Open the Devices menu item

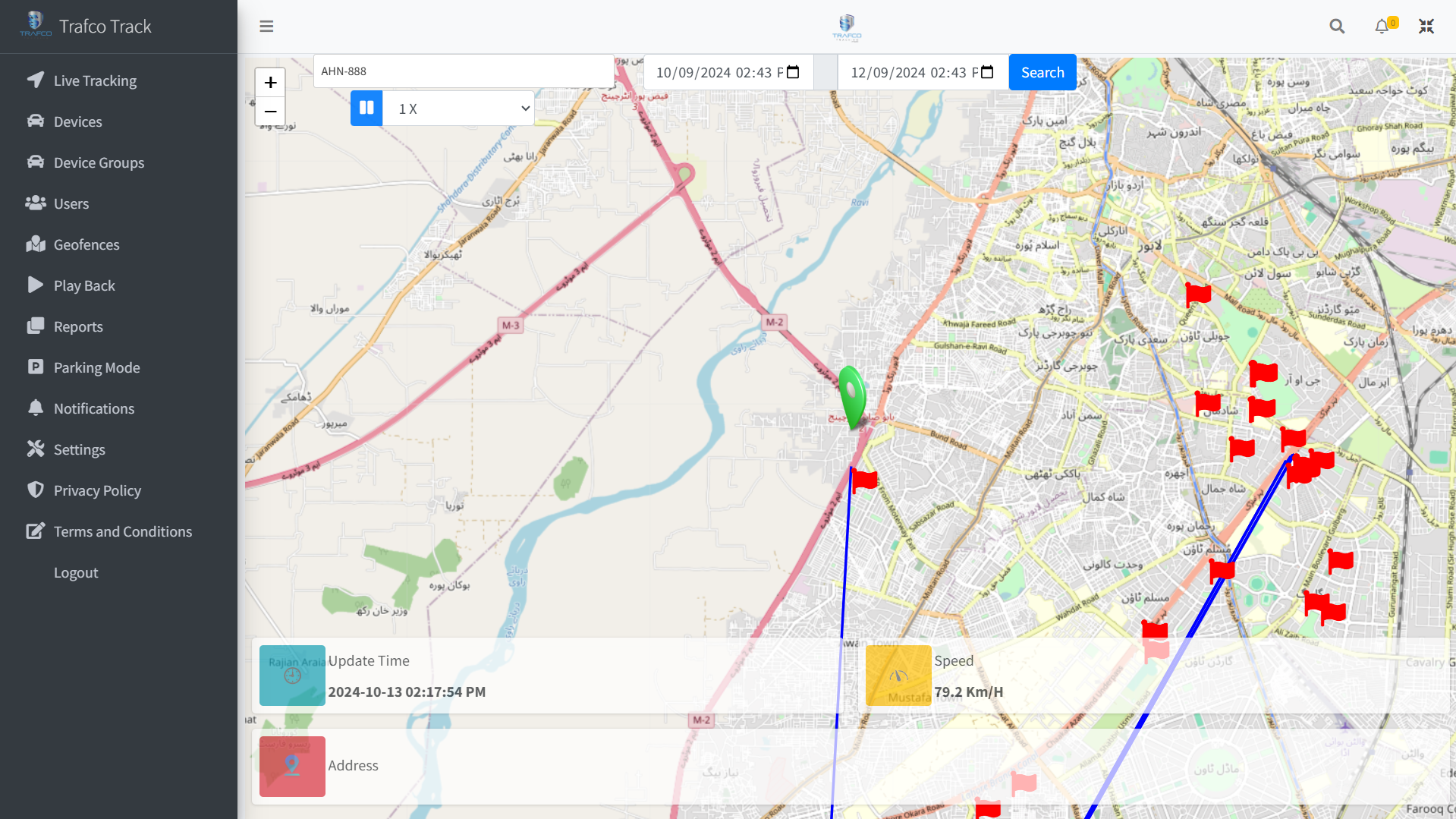click(36, 121)
